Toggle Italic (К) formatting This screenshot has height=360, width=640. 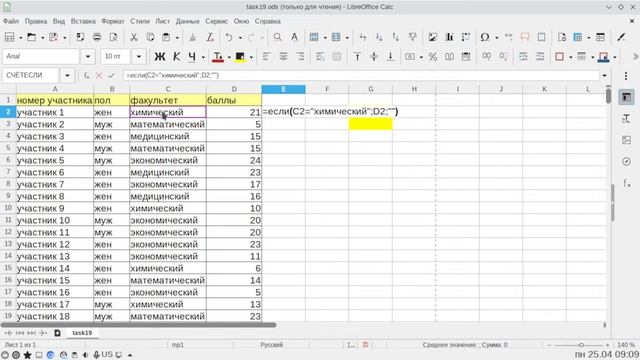point(176,57)
